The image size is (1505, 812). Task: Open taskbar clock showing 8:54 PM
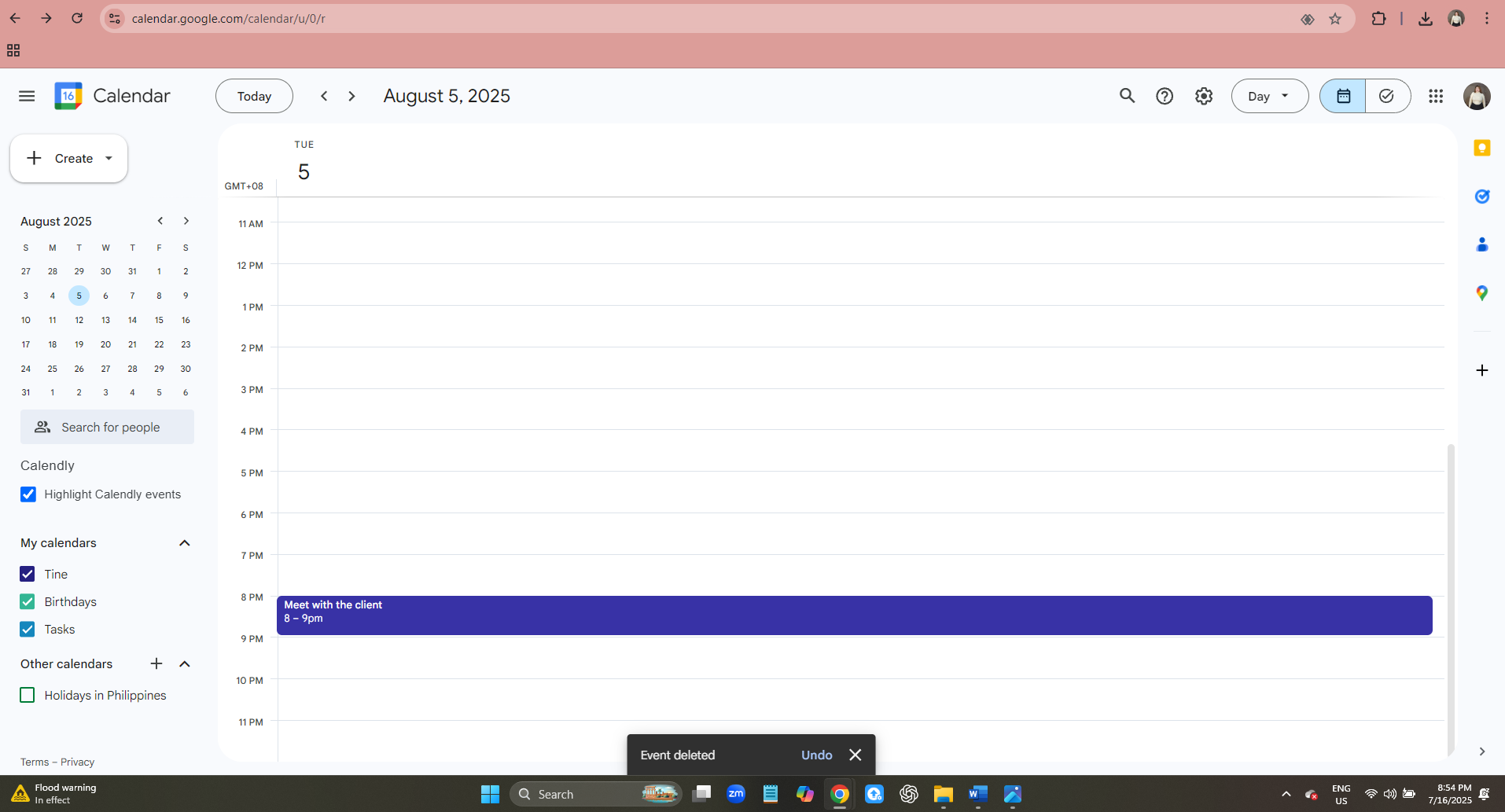tap(1449, 794)
